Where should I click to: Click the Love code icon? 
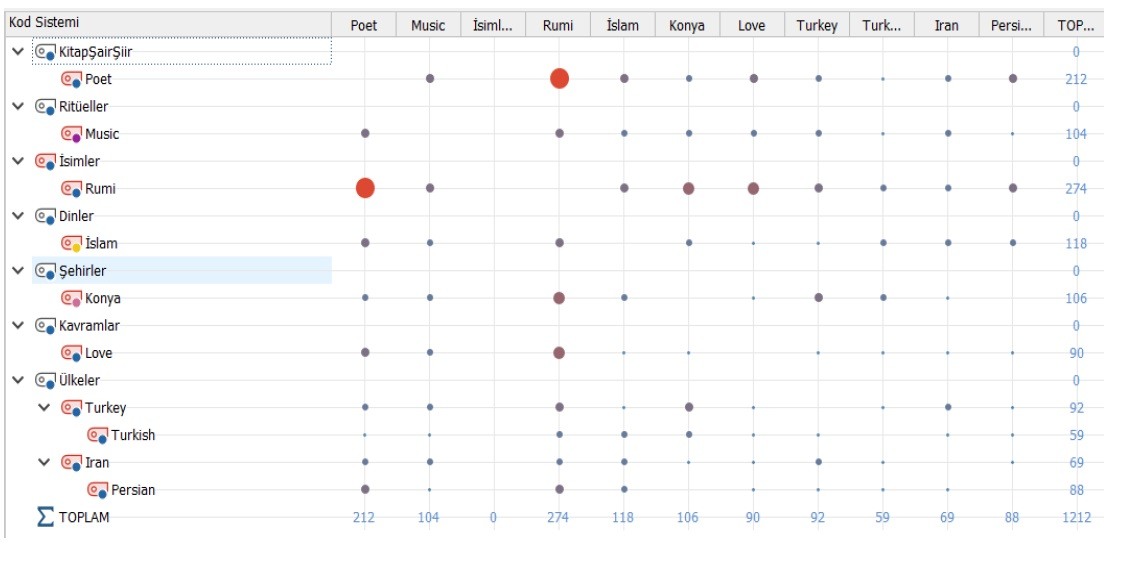(x=71, y=353)
